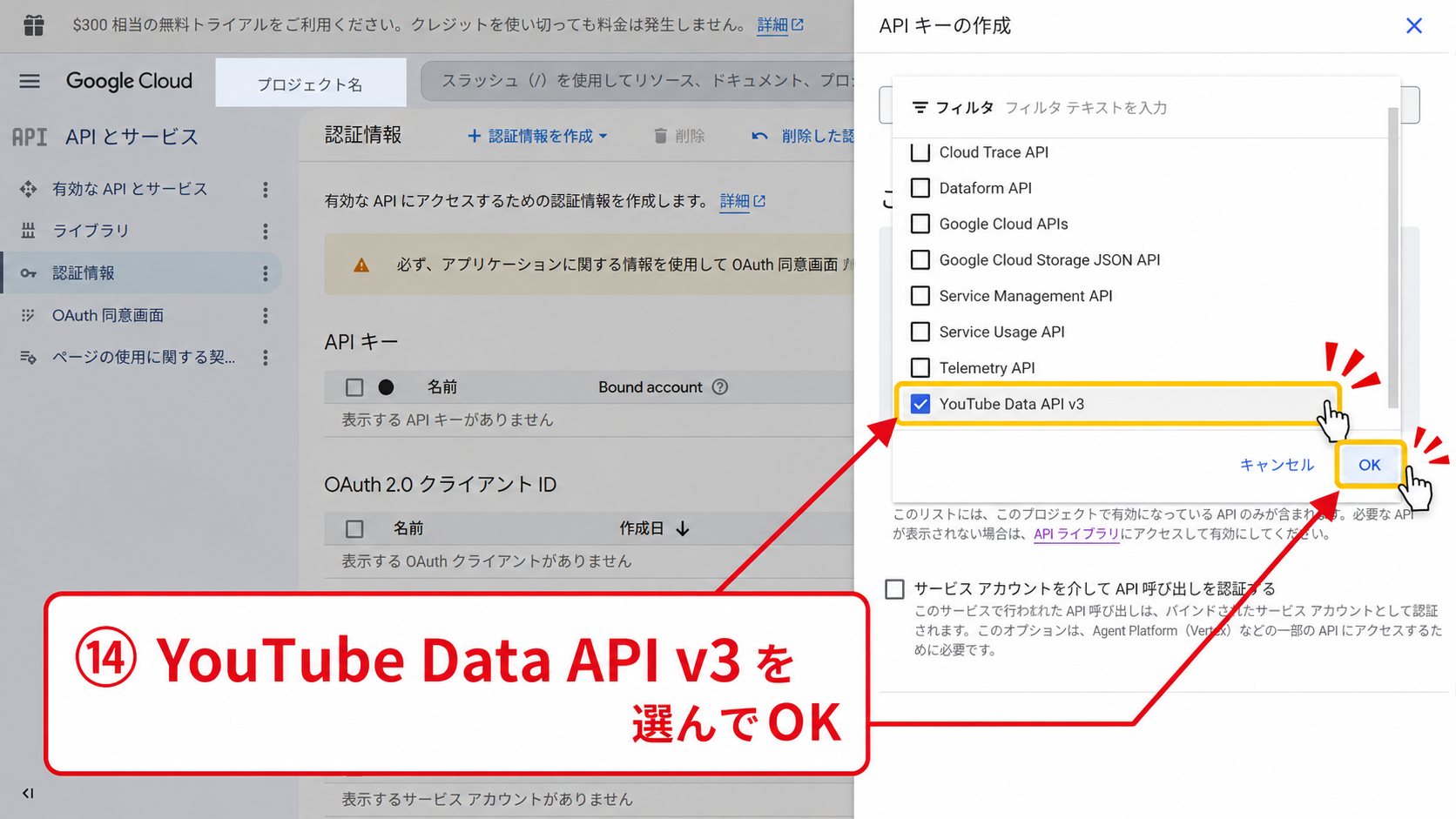Open ライブラリ in the sidebar
This screenshot has width=1456, height=819.
(91, 231)
